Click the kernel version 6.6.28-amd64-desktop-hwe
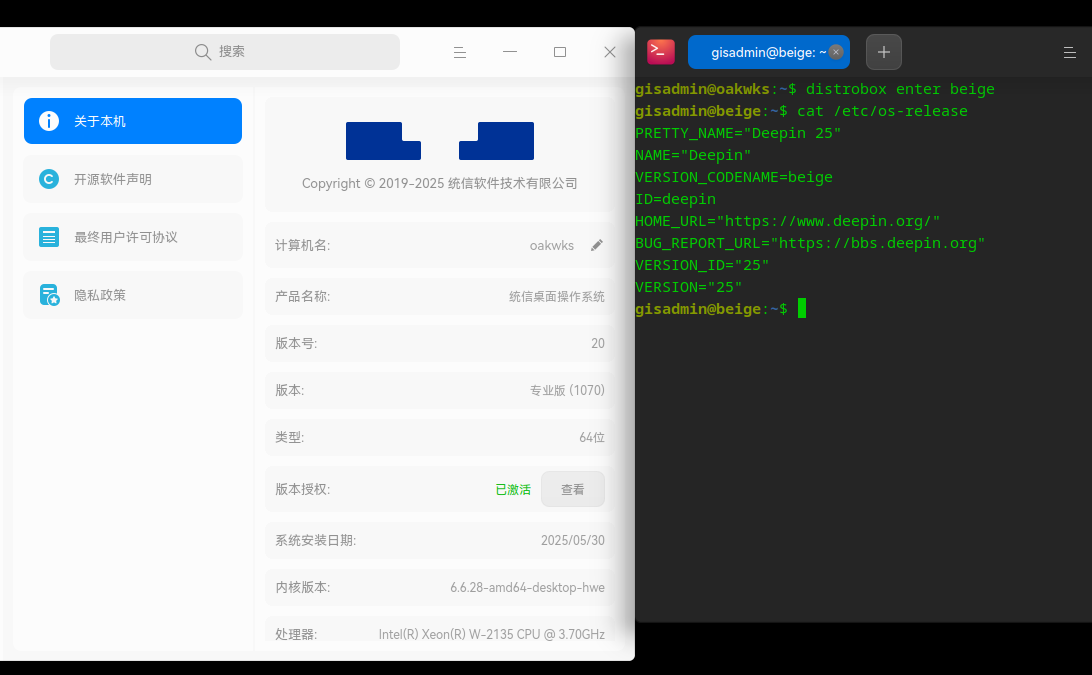Viewport: 1092px width, 675px height. click(x=527, y=587)
